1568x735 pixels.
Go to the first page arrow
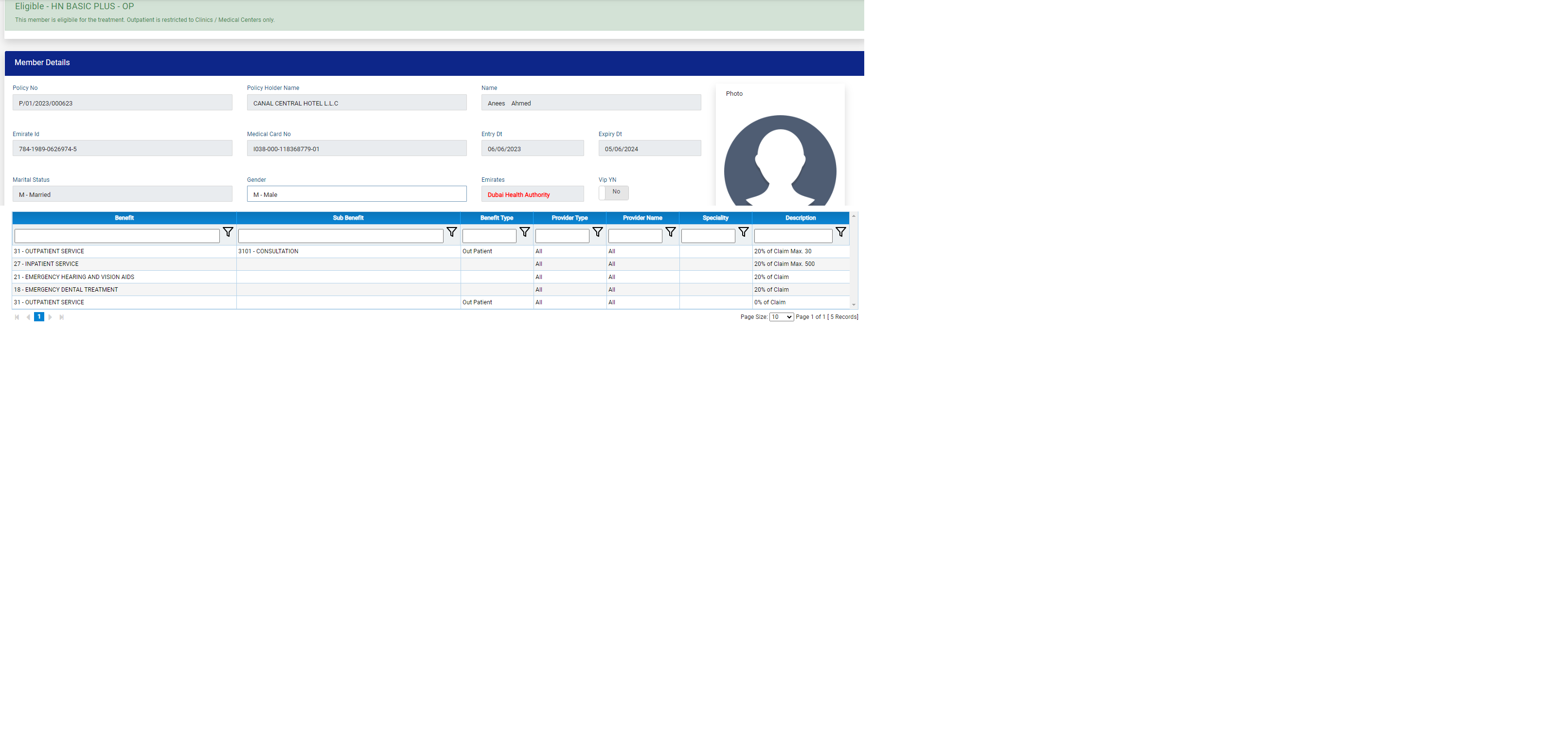17,317
